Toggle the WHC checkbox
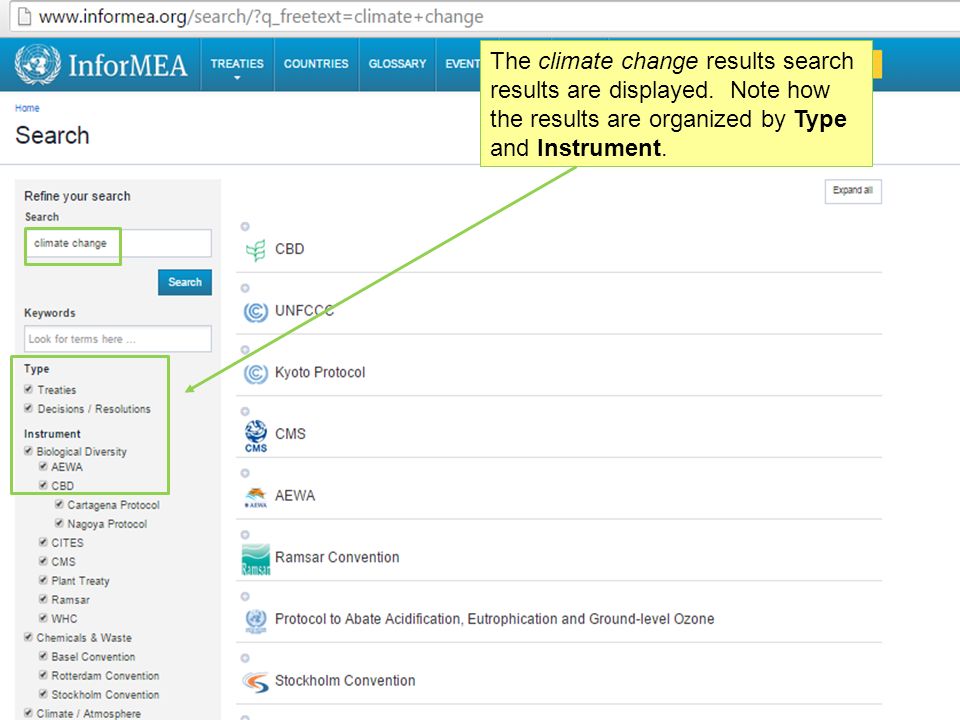Screen dimensions: 960x720 click(43, 618)
